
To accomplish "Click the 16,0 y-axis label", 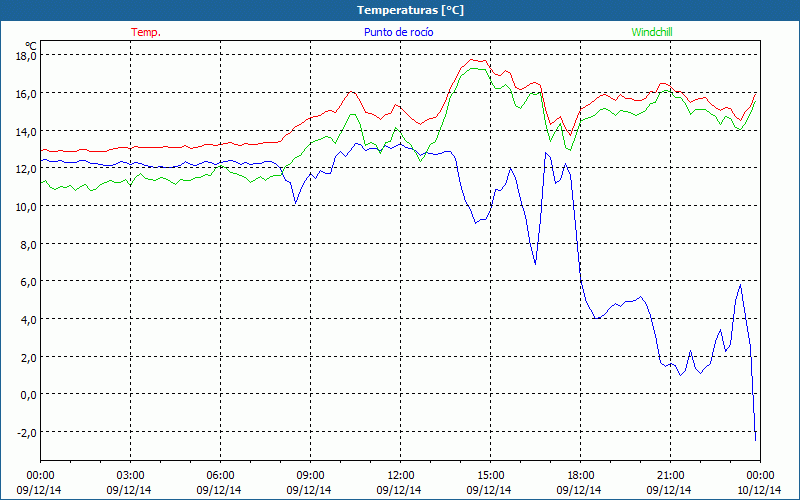I will 26,93.
